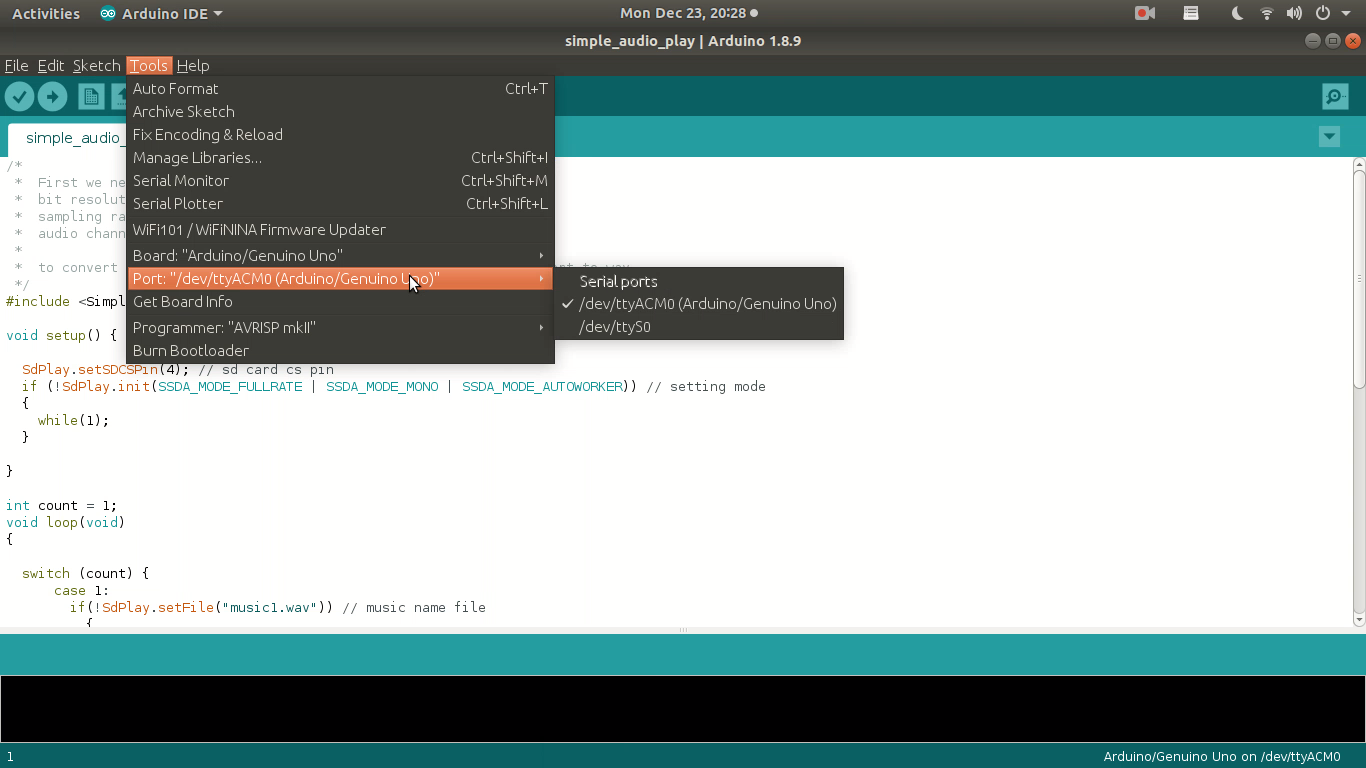This screenshot has width=1366, height=768.
Task: Open the Arduino IDE app menu
Action: [161, 14]
